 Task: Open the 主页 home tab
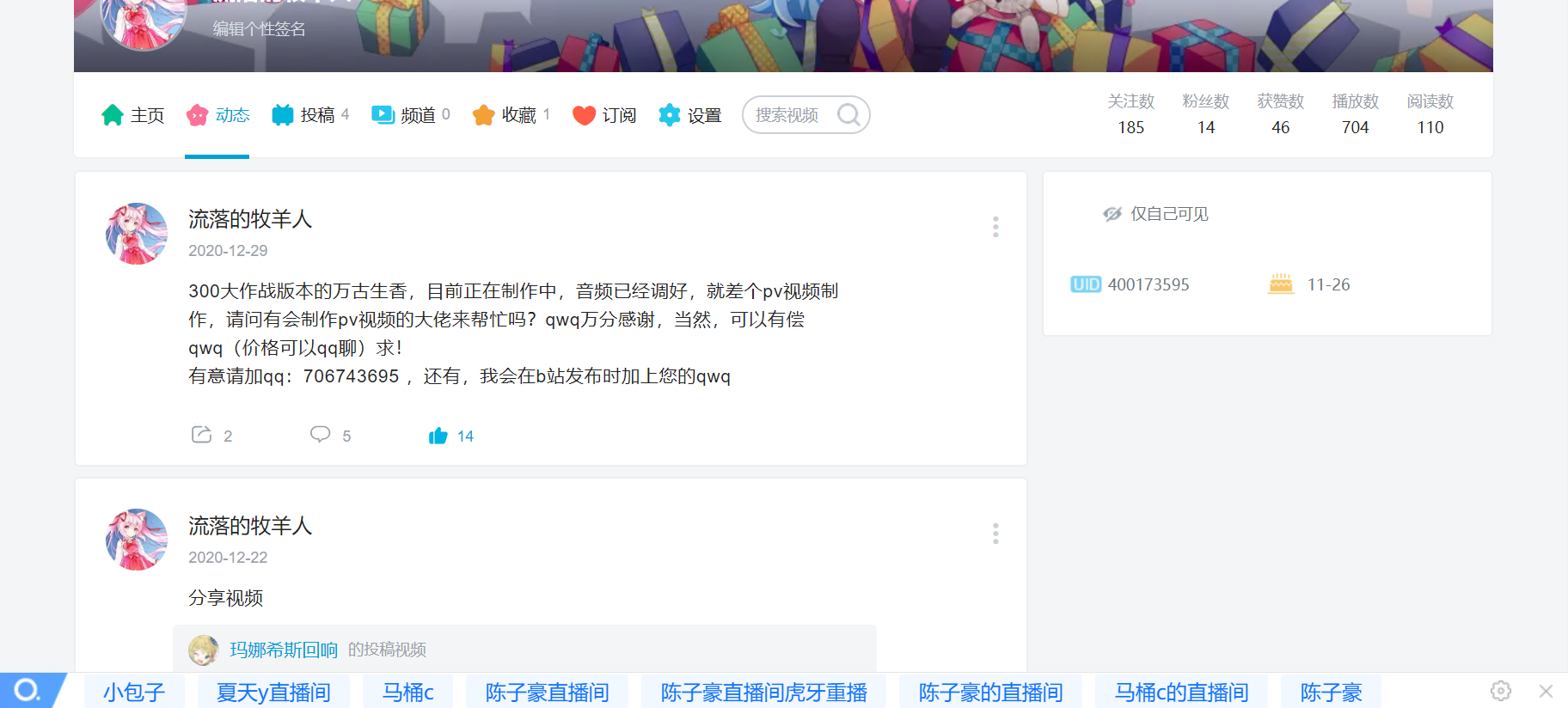tap(132, 115)
